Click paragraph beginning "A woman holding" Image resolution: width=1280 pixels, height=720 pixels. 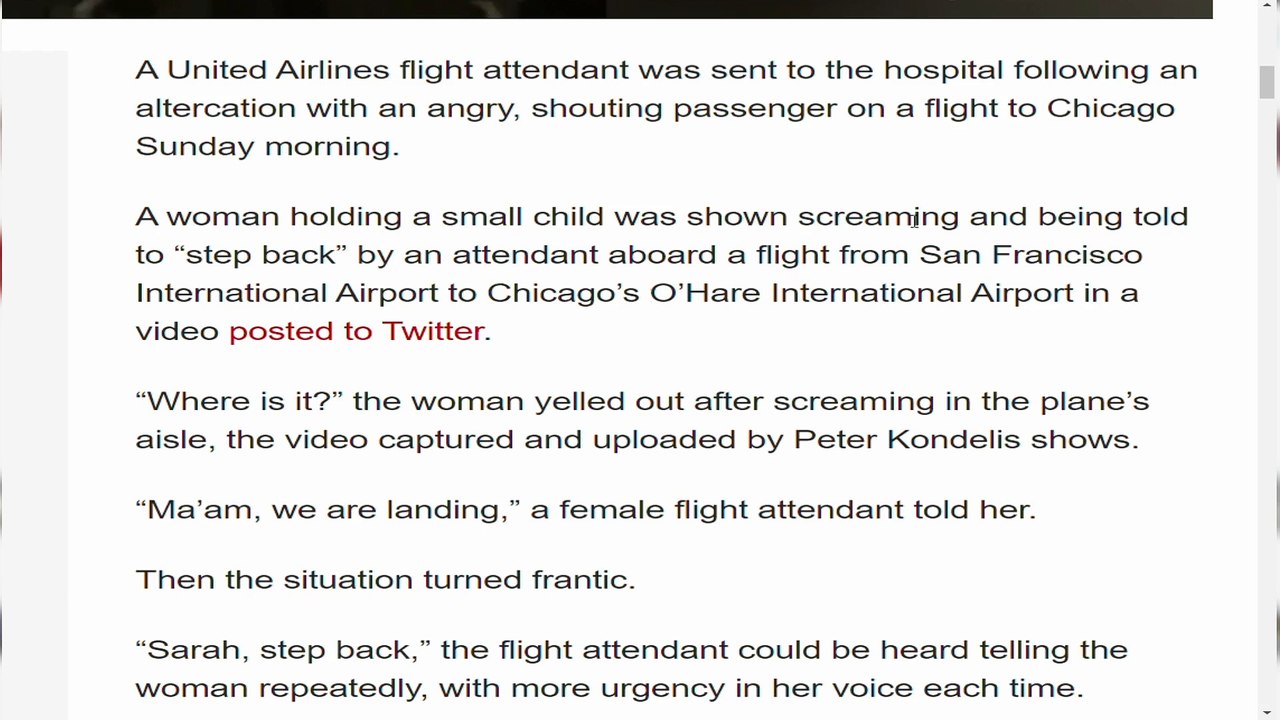coord(662,273)
